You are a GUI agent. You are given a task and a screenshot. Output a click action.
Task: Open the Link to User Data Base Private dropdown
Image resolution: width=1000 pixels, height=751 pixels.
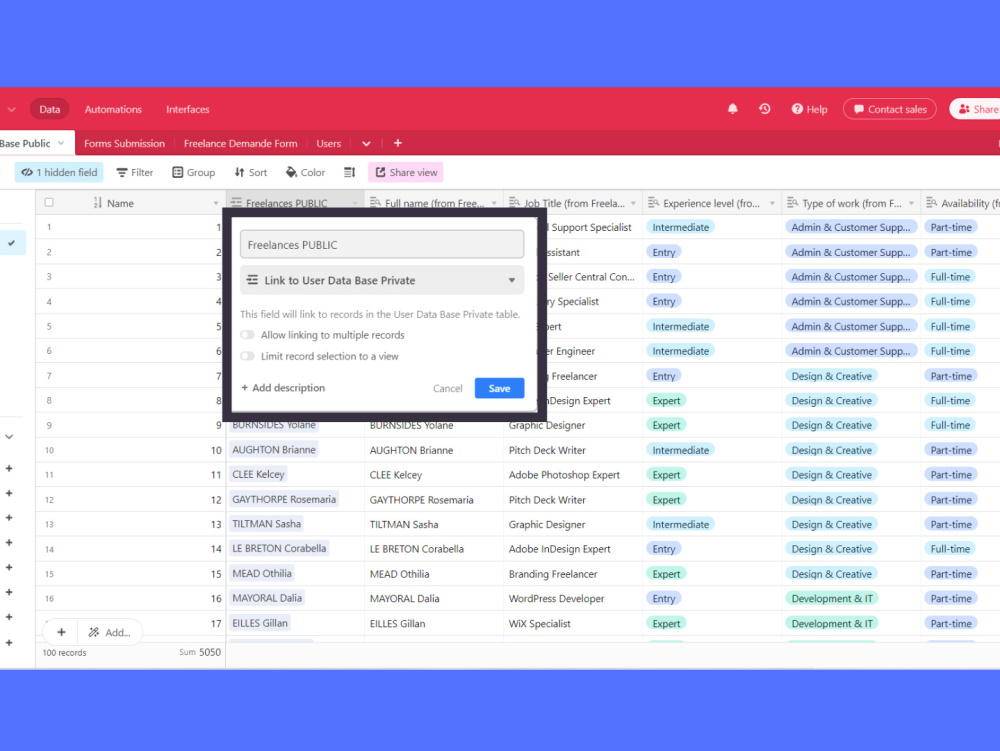click(x=382, y=280)
